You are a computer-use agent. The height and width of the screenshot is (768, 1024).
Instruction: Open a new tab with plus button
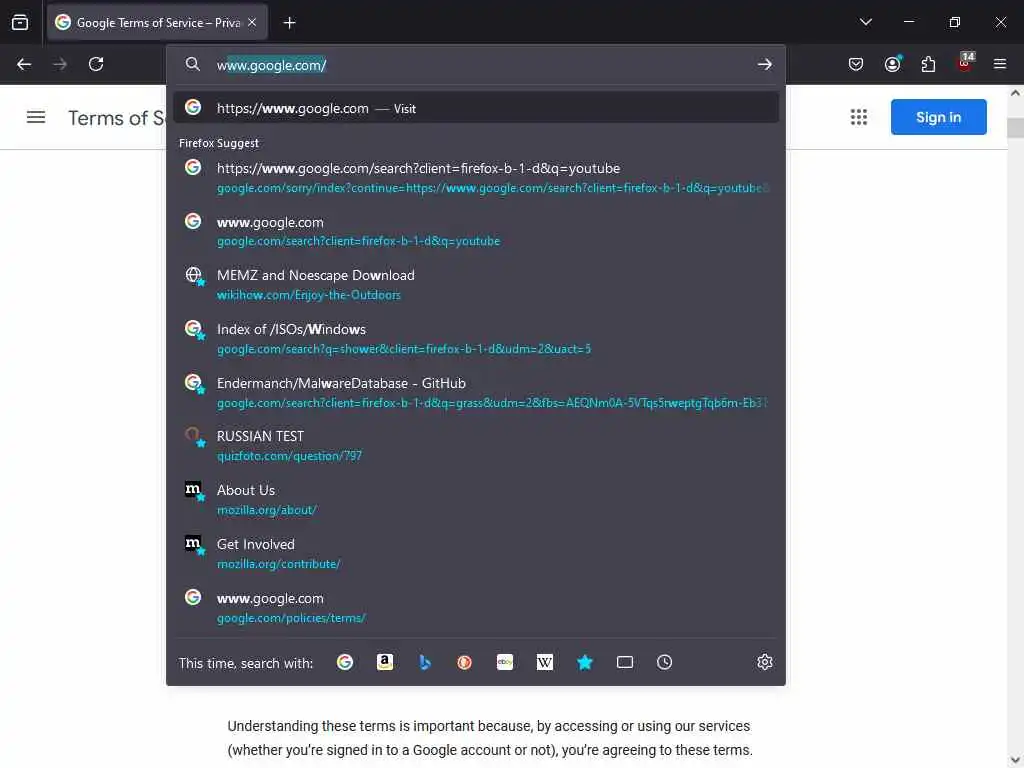(x=289, y=23)
